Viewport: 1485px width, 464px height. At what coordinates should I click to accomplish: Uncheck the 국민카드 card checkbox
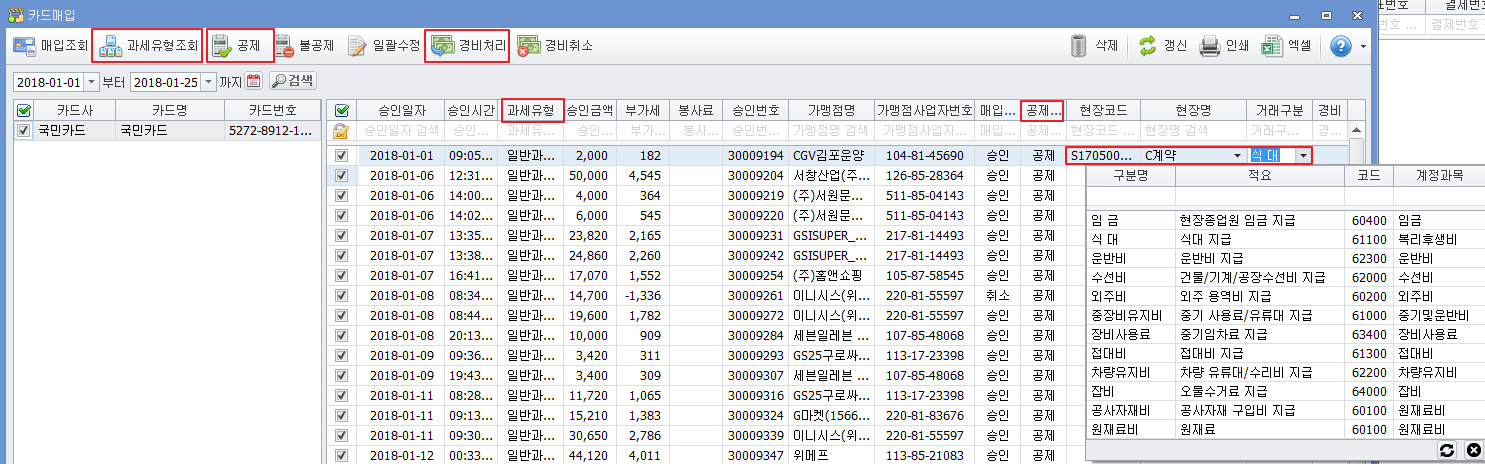coord(24,130)
